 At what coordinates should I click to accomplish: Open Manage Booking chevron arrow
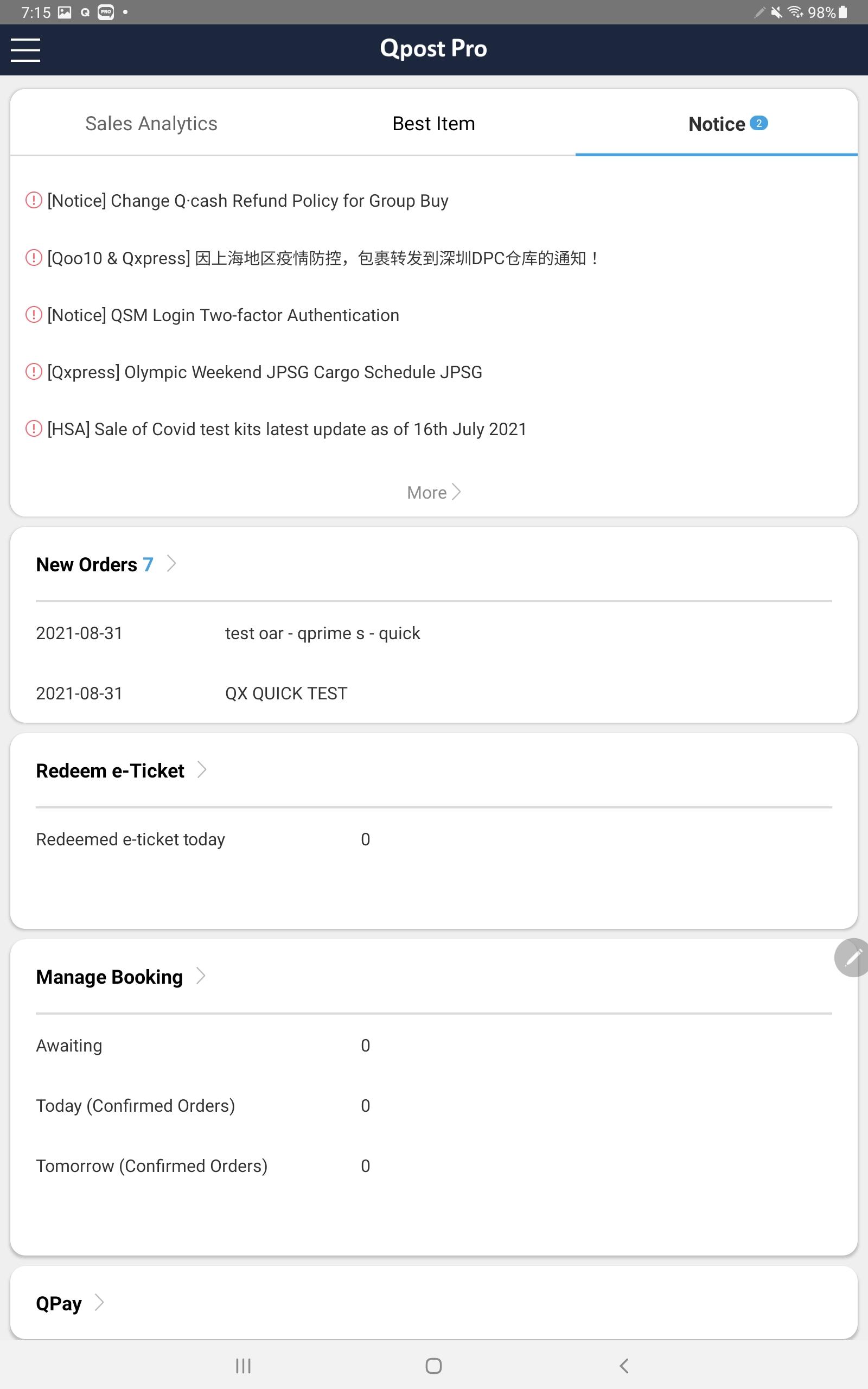point(200,976)
